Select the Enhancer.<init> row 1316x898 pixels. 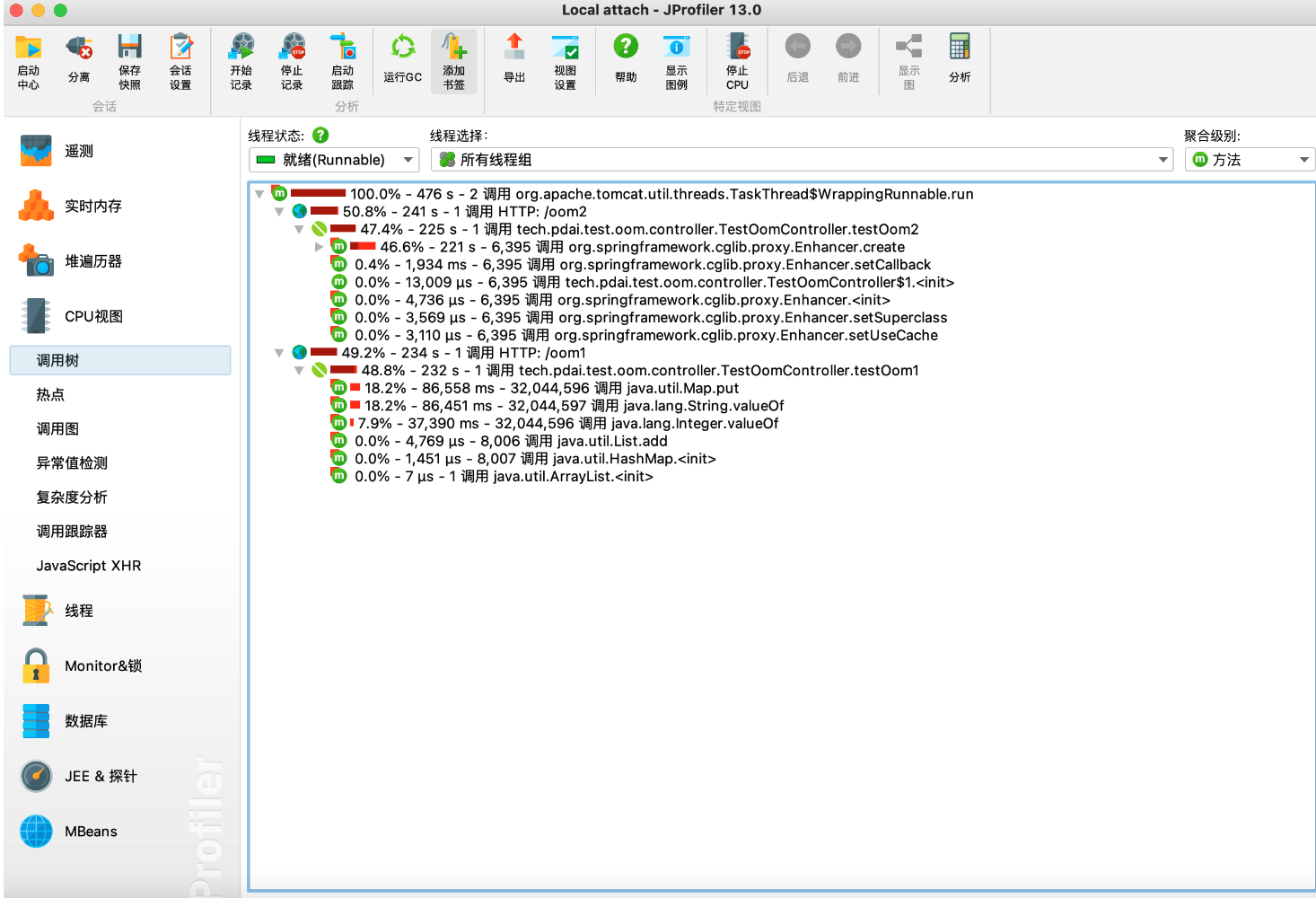click(610, 300)
